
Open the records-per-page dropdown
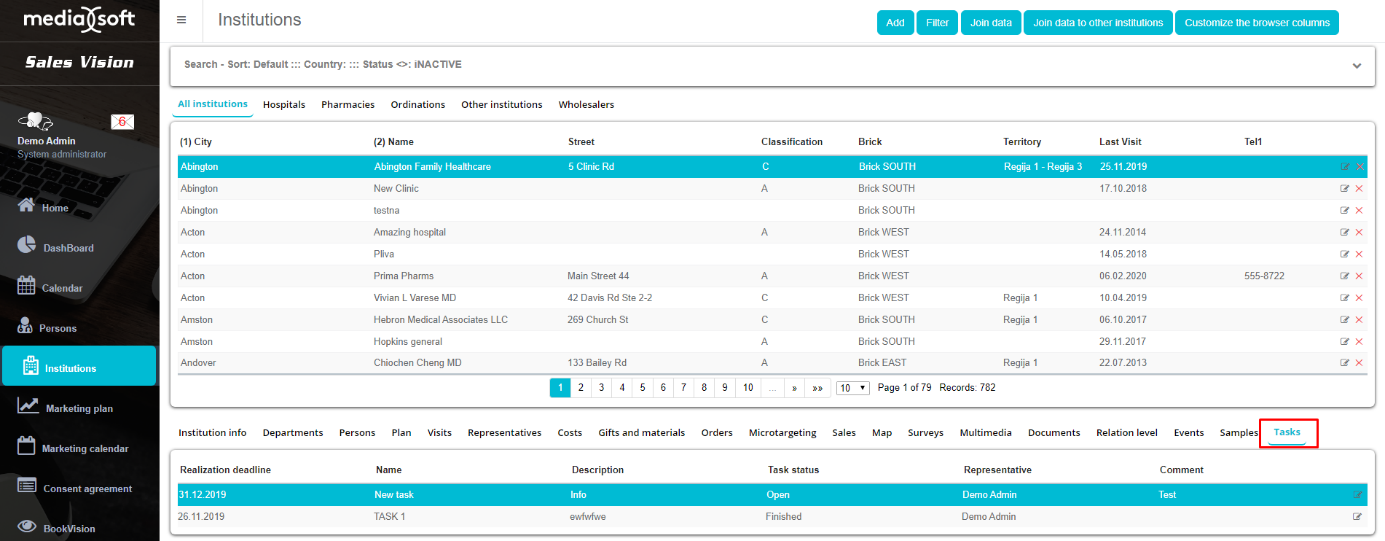(852, 388)
